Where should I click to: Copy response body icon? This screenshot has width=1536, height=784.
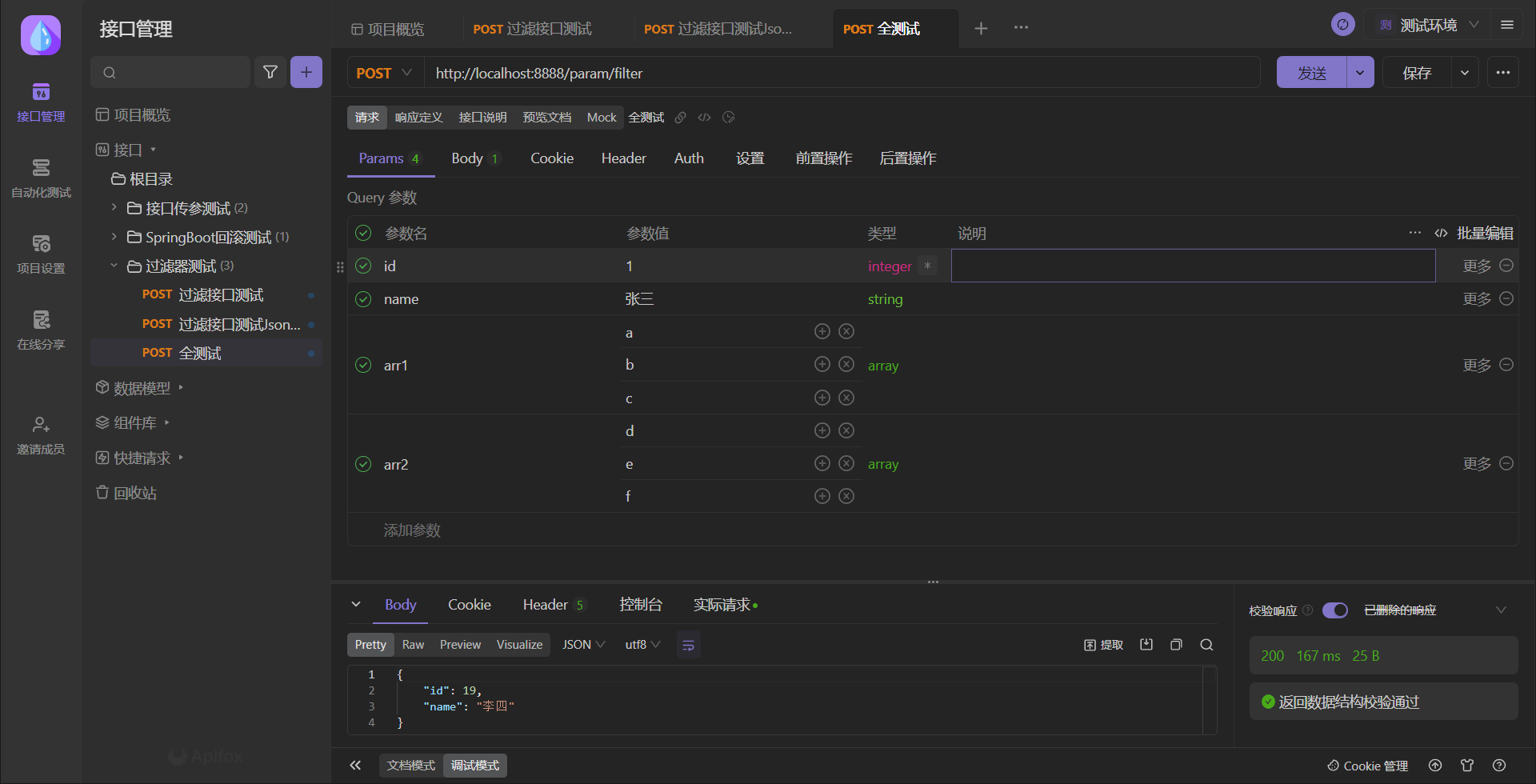(x=1176, y=645)
